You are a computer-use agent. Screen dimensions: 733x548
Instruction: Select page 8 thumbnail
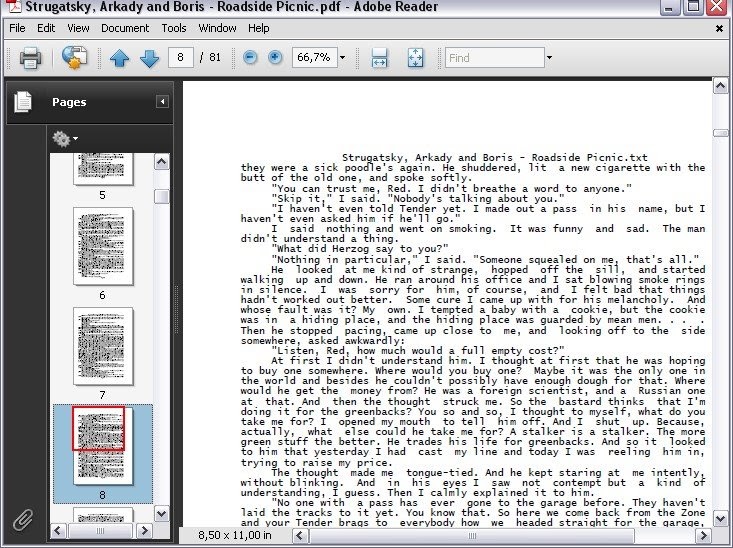pos(103,446)
